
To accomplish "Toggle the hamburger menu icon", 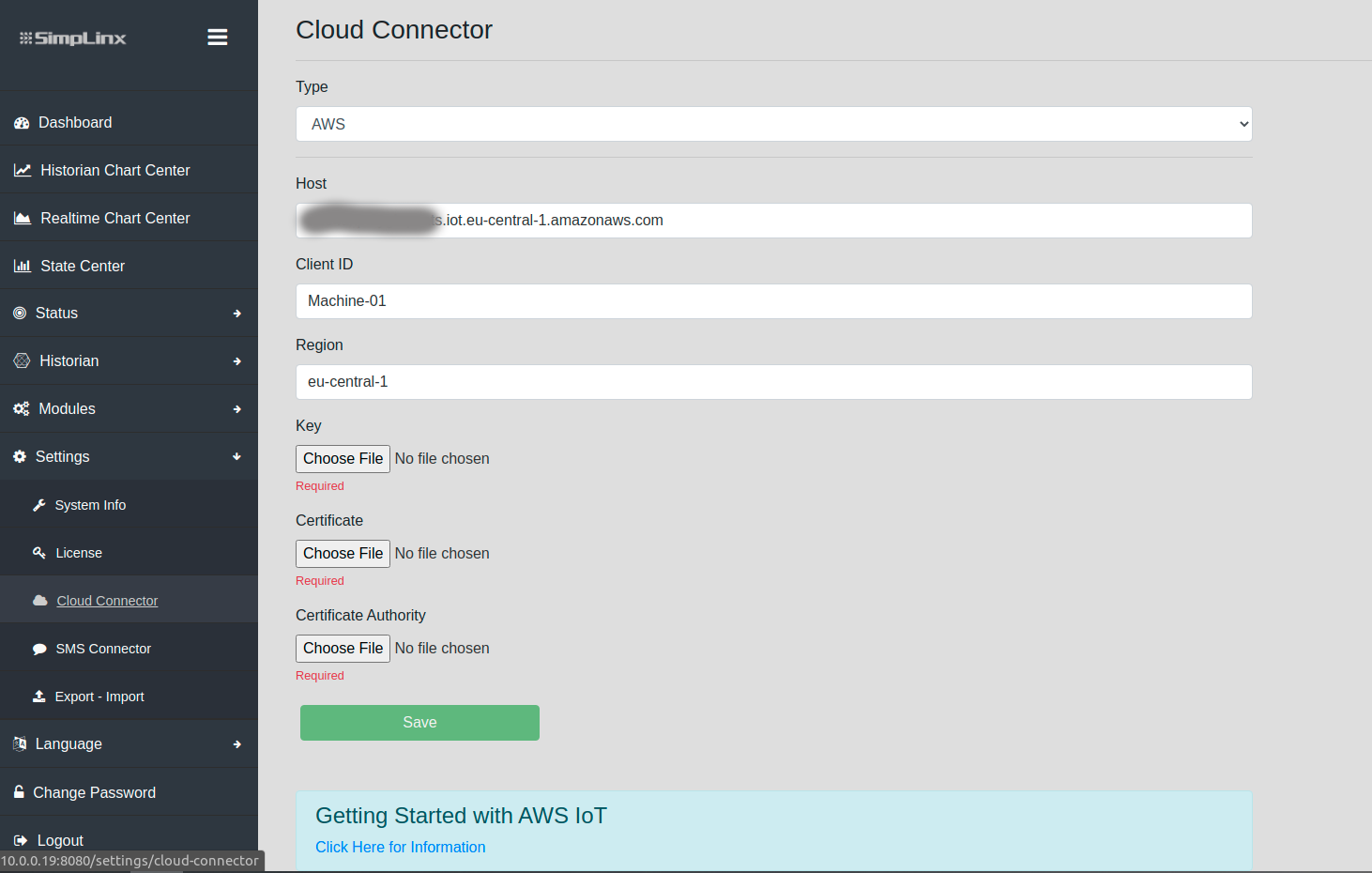I will pos(218,38).
